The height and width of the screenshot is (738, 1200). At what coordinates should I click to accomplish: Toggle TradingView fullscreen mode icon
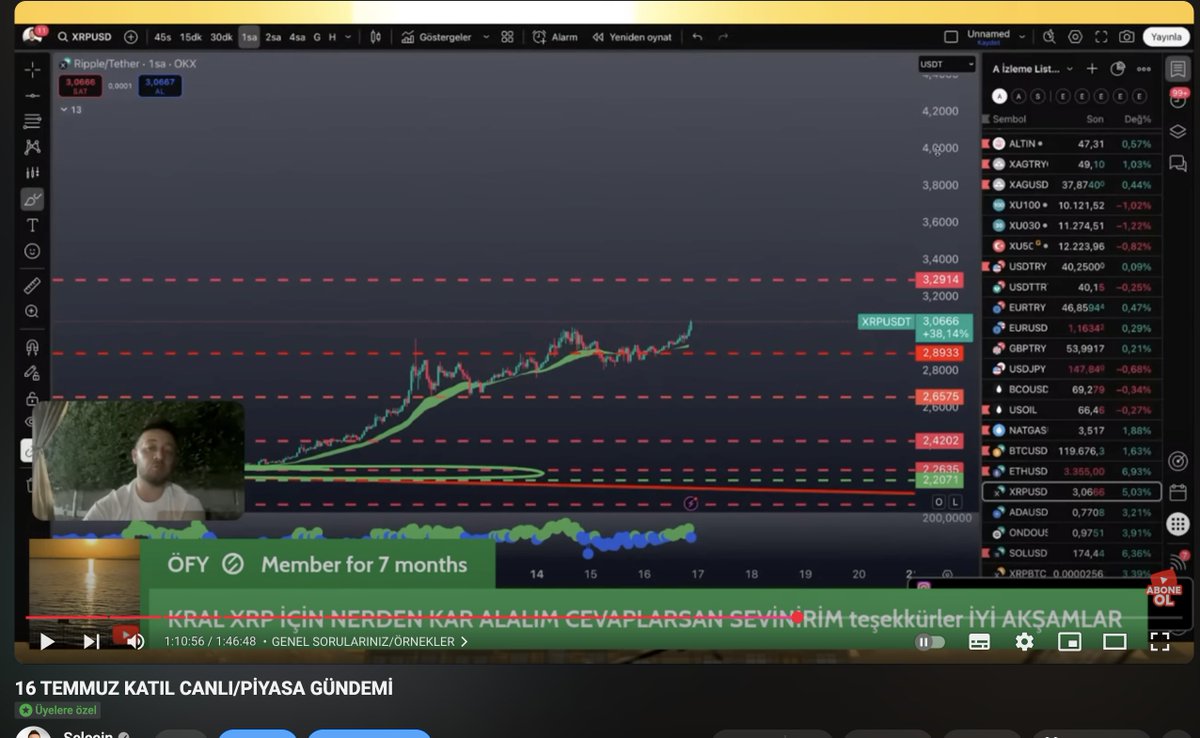coord(1101,37)
